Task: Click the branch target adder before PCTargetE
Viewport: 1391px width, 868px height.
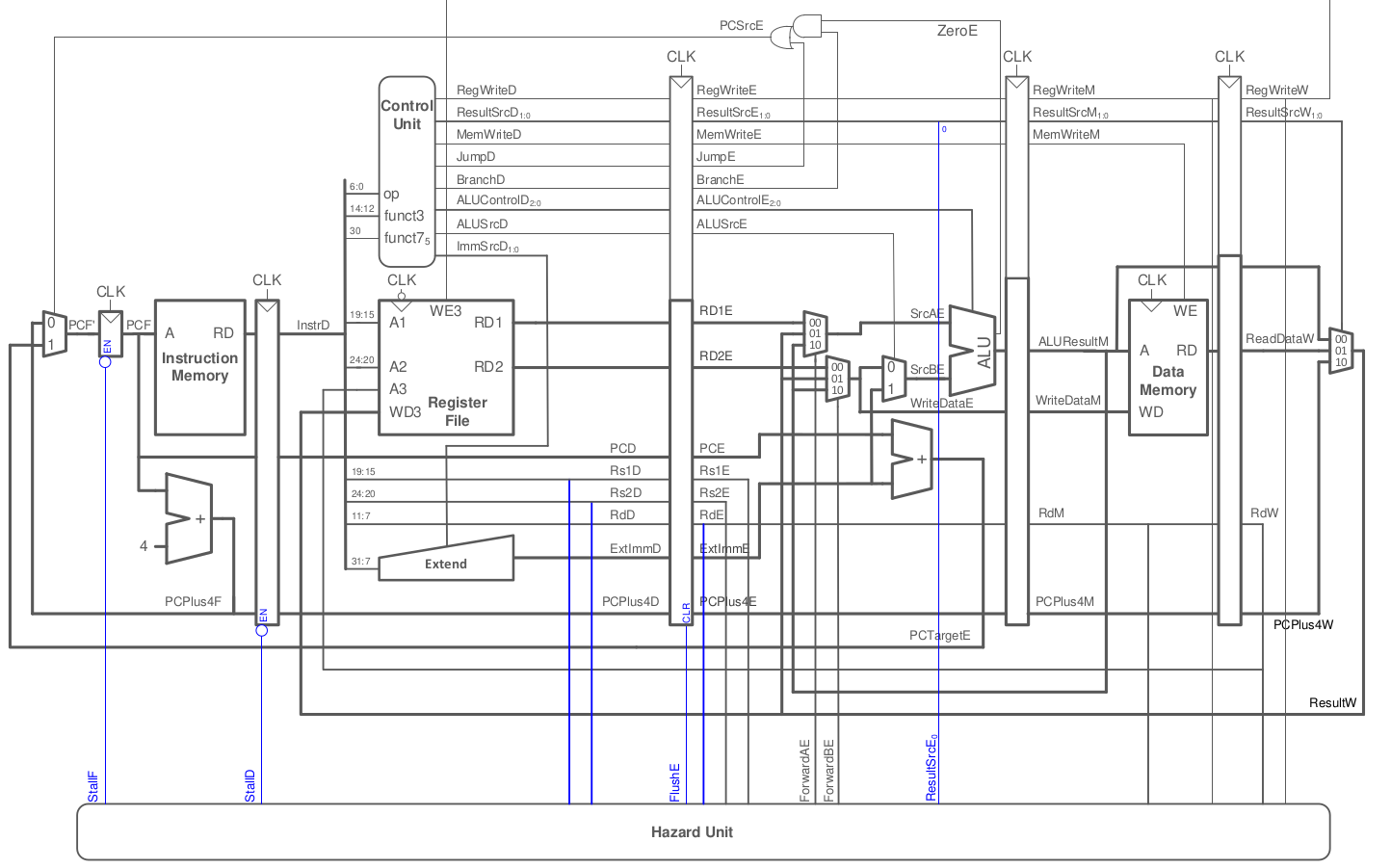Action: [911, 460]
